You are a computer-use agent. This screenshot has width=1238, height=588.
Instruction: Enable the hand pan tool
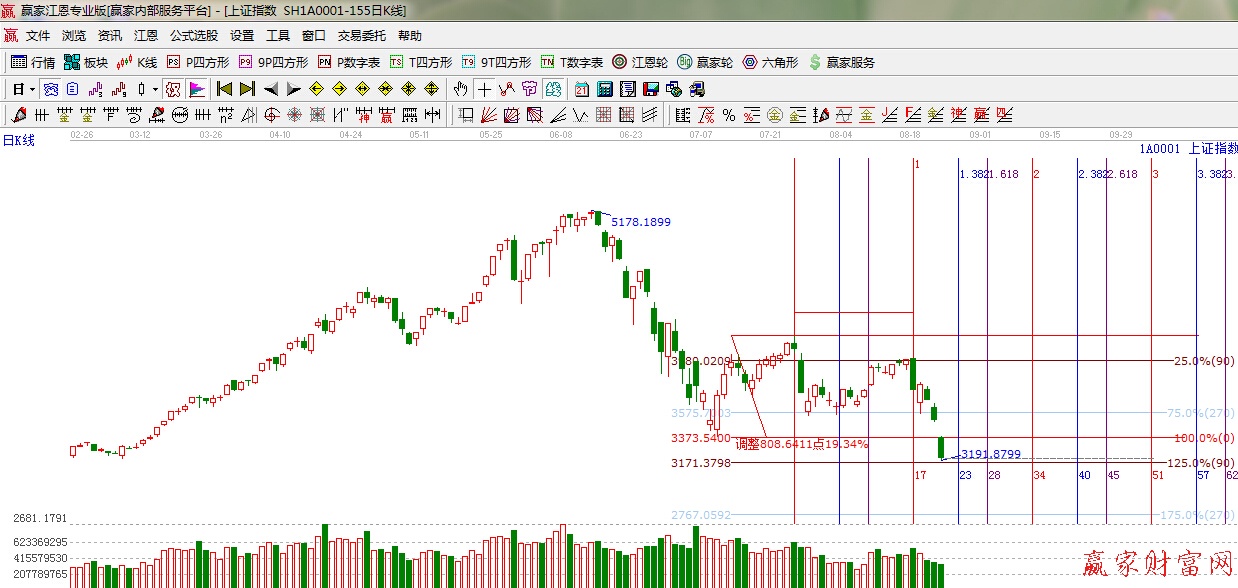click(x=461, y=89)
